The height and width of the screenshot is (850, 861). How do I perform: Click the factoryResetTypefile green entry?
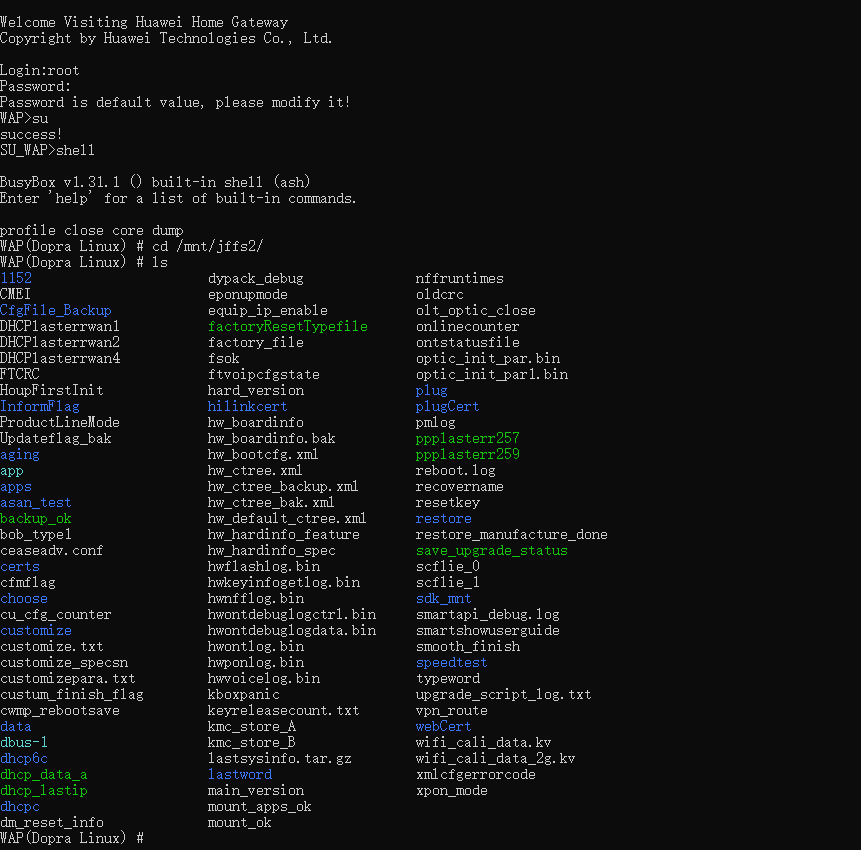click(288, 326)
